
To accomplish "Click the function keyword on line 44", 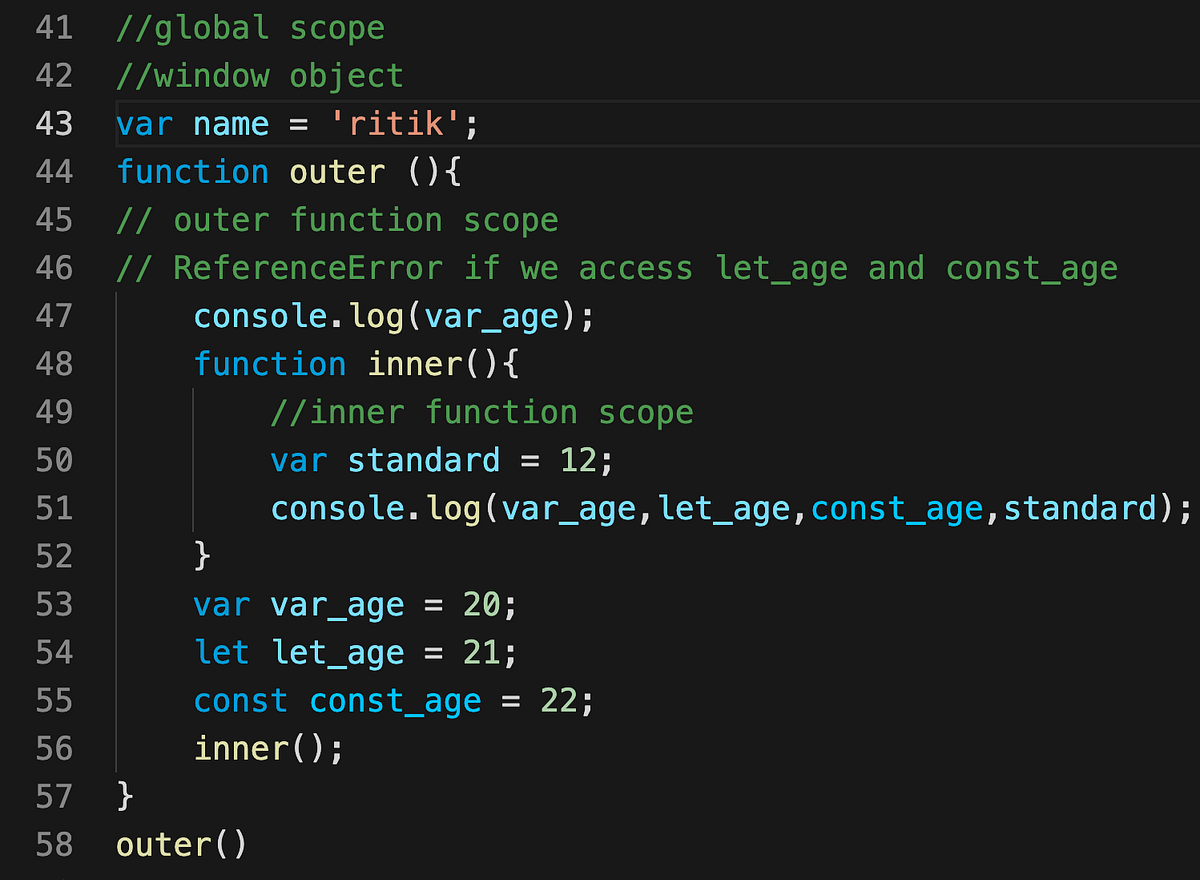I will [x=192, y=172].
